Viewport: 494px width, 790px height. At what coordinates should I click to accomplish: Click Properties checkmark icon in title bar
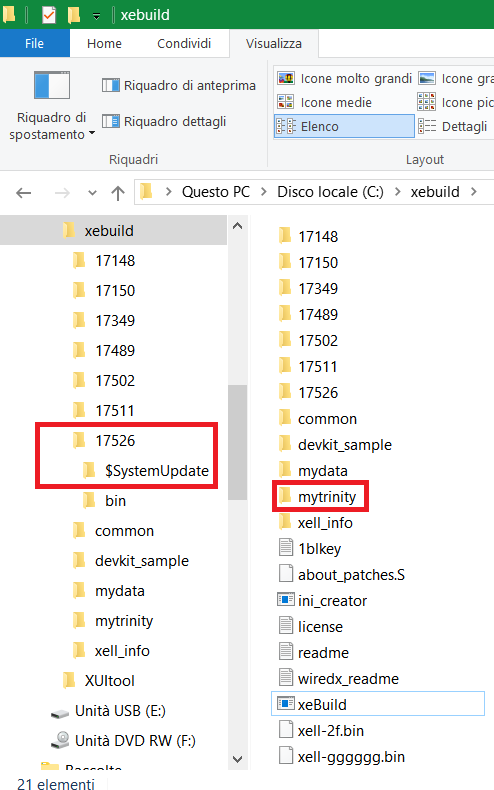click(x=49, y=15)
